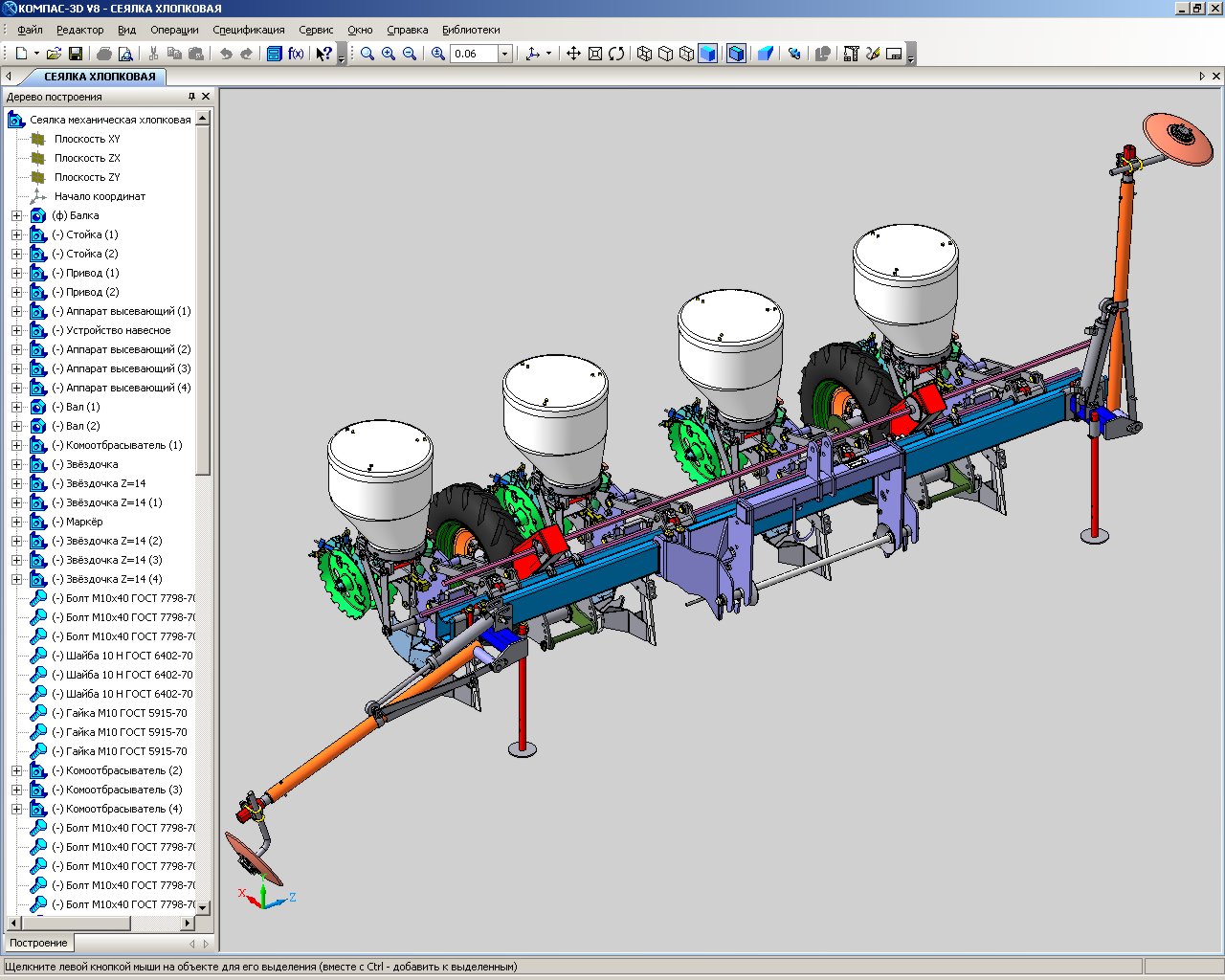This screenshot has height=980, width=1225.
Task: Click the Open file folder icon
Action: (x=54, y=54)
